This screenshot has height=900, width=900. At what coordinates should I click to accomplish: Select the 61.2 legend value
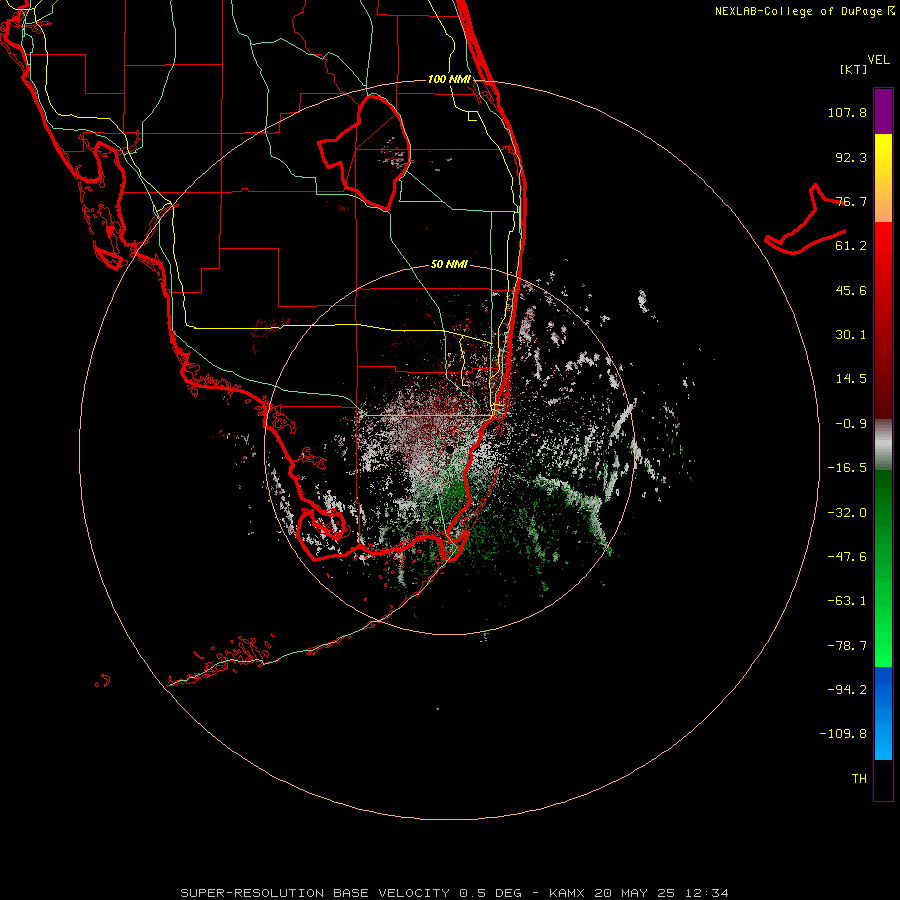click(x=851, y=246)
